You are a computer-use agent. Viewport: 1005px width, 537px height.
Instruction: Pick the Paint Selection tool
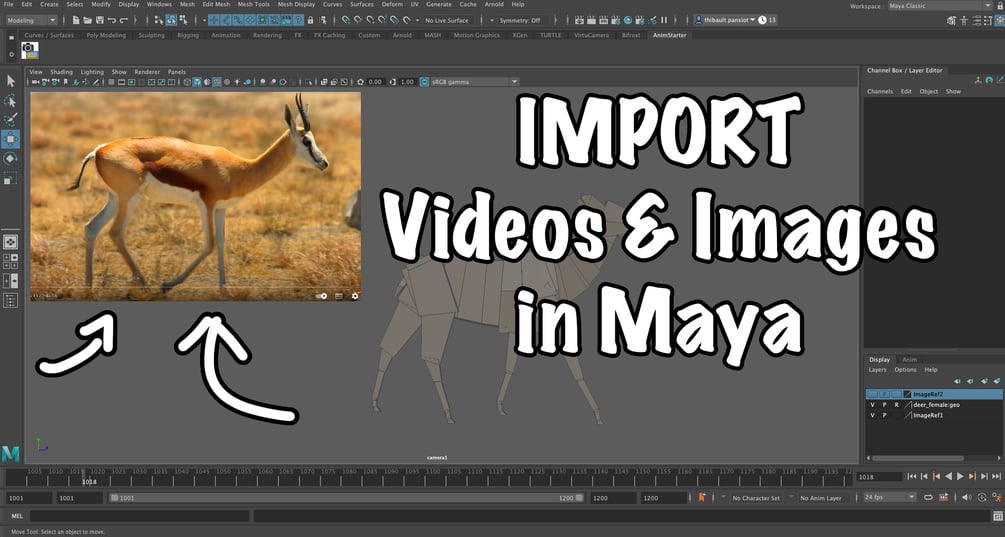coord(10,120)
